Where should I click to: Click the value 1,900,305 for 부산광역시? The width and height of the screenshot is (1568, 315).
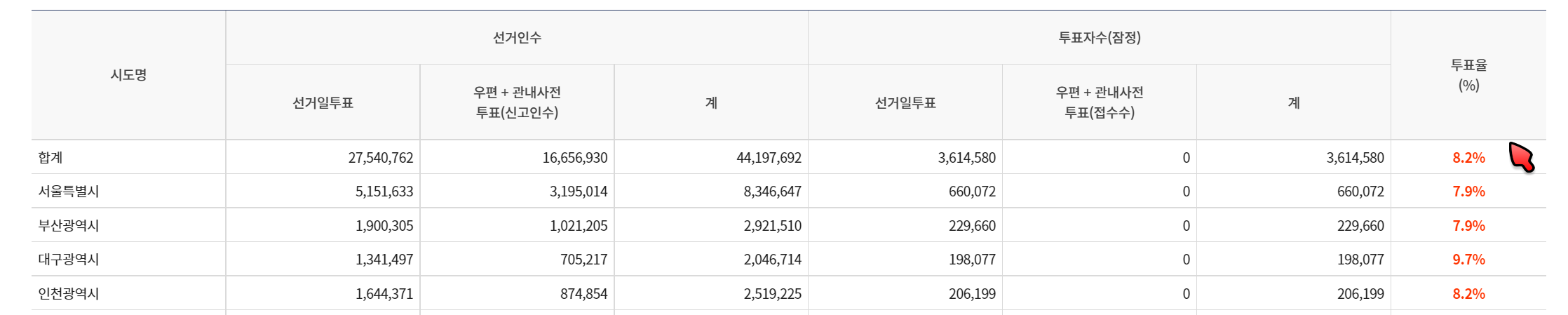(384, 226)
